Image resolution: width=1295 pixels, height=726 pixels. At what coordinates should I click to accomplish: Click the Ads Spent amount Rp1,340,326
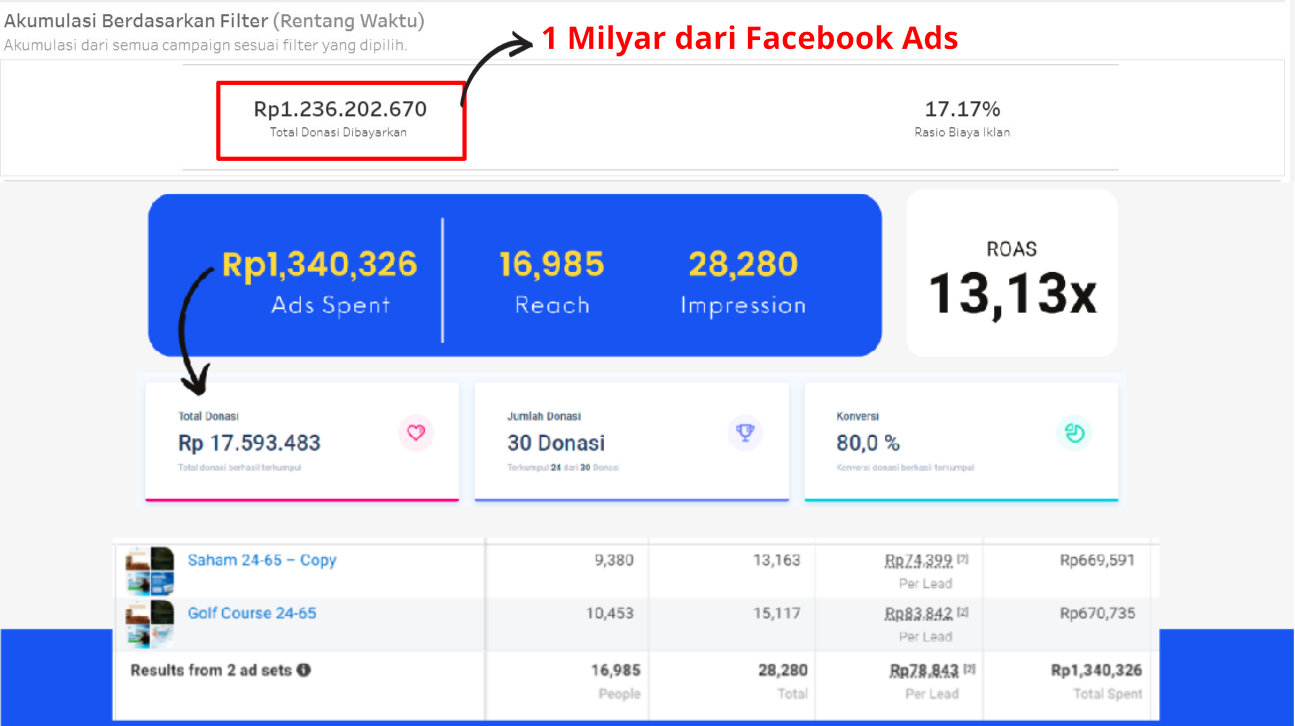[320, 264]
